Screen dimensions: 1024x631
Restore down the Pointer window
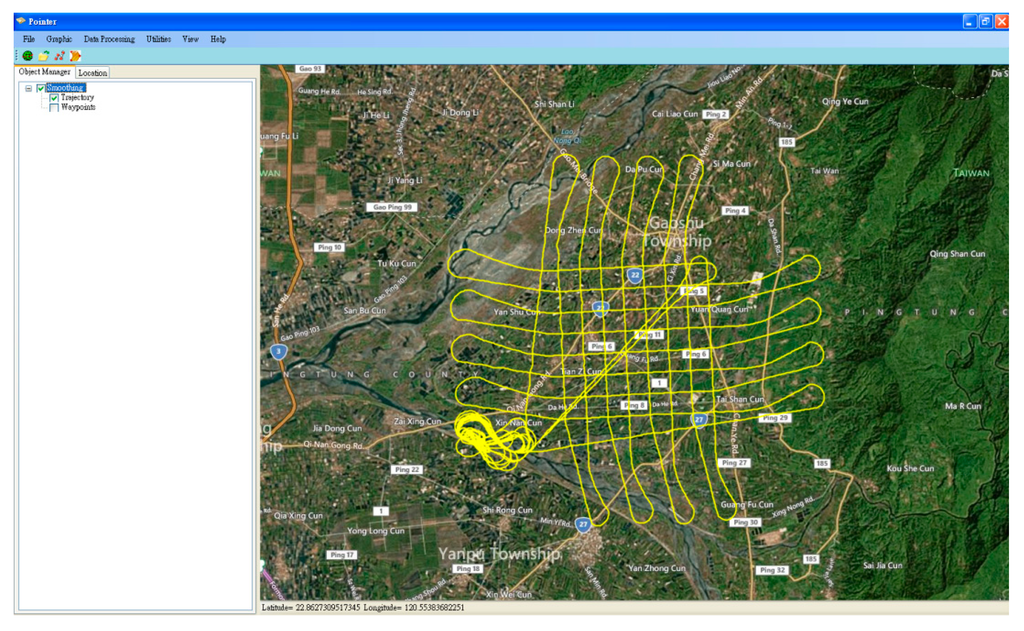pyautogui.click(x=985, y=21)
